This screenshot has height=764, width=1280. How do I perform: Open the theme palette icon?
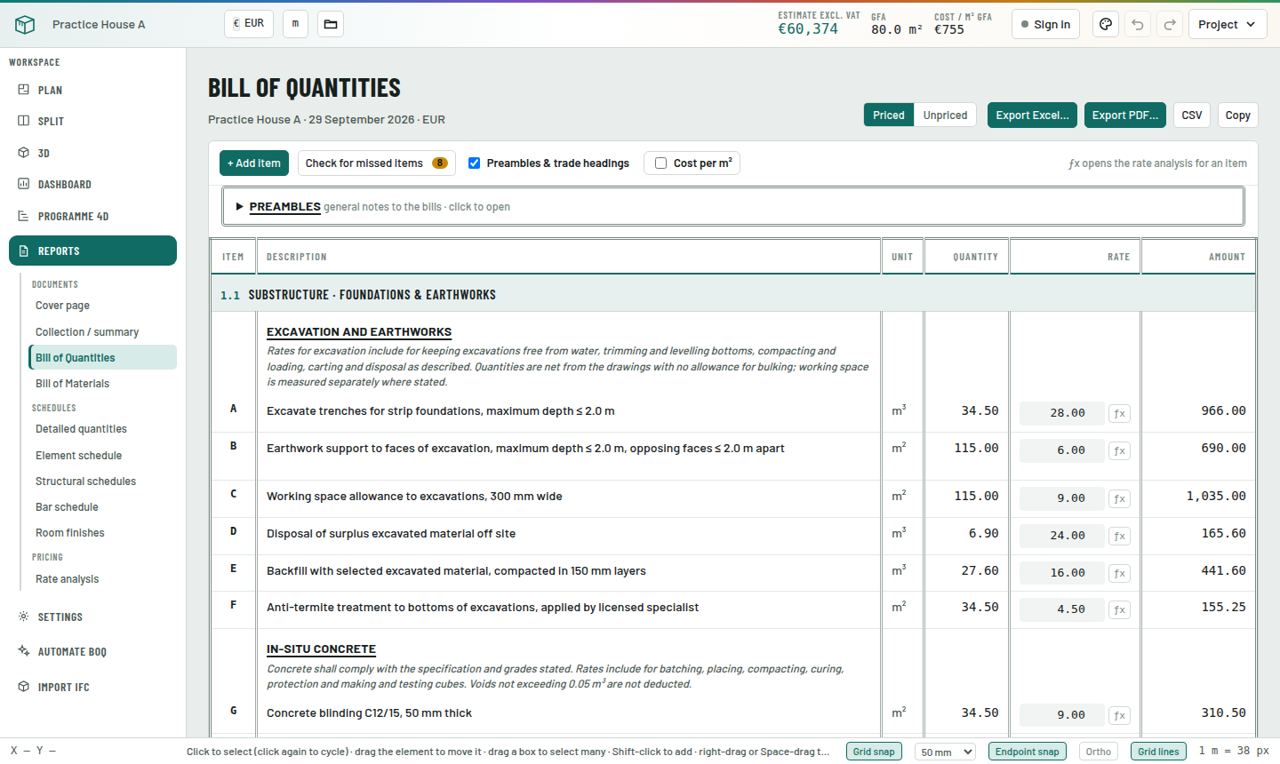pos(1105,24)
